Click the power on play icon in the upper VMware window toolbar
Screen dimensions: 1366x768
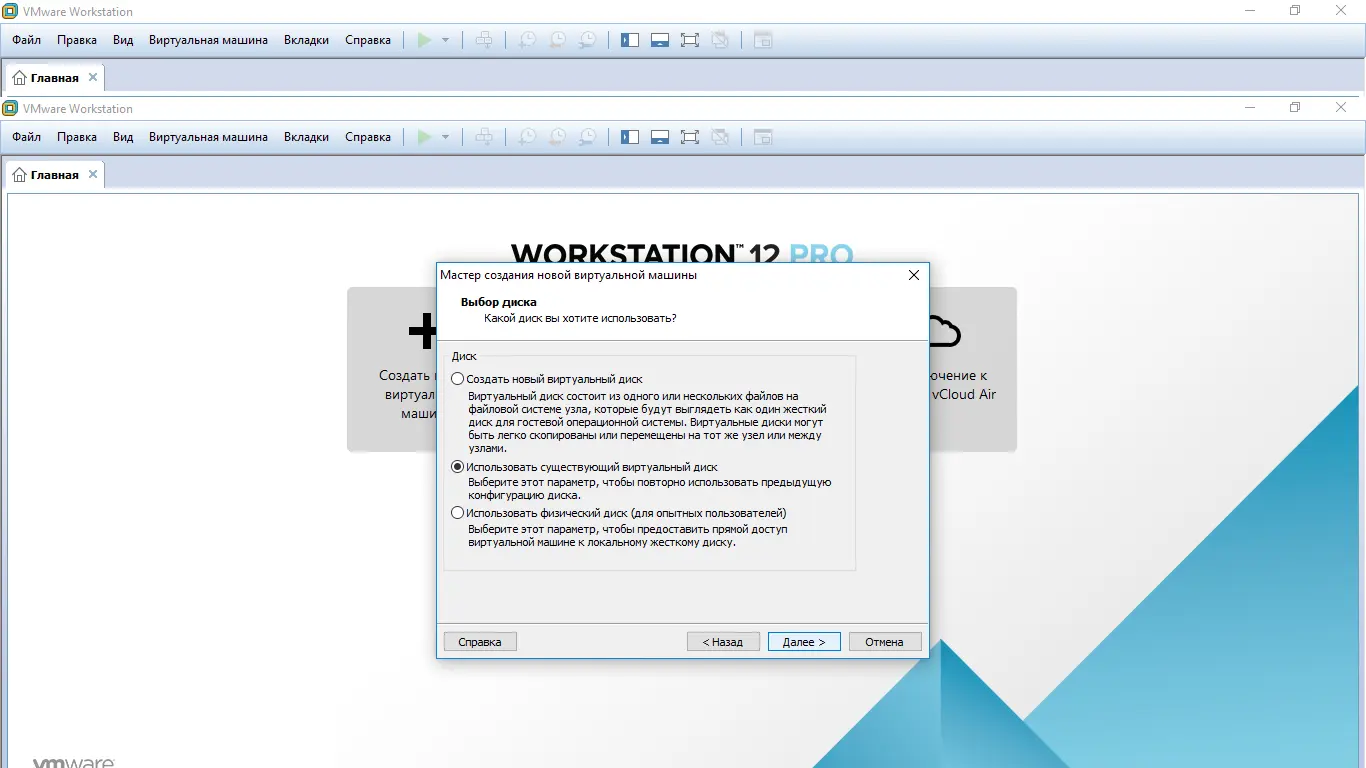425,40
